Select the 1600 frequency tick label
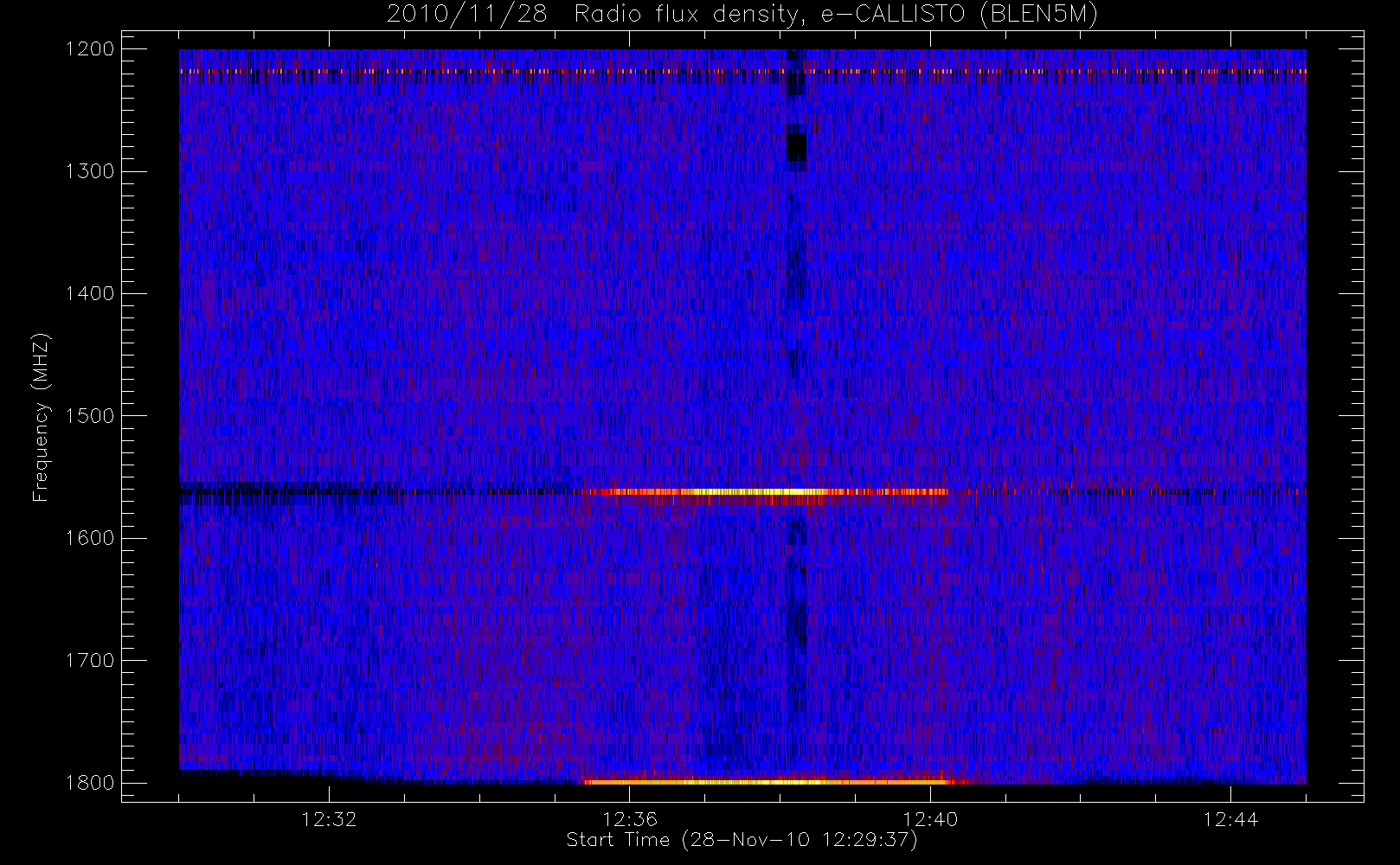 click(90, 538)
